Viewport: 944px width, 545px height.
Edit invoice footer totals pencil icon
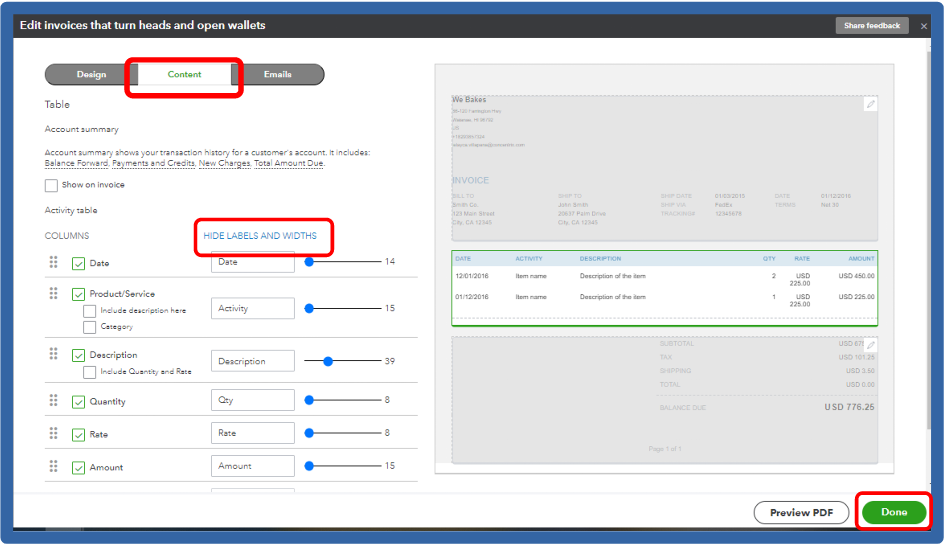pyautogui.click(x=871, y=346)
